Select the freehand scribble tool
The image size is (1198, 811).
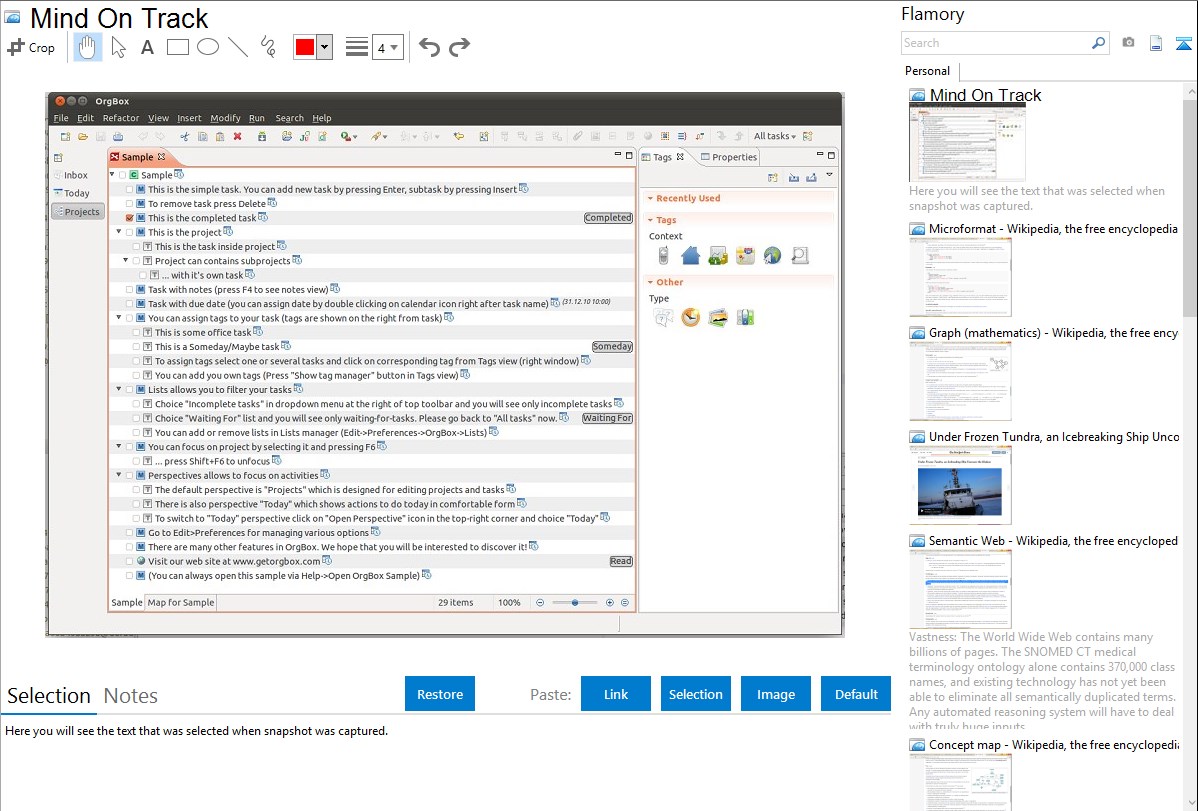(268, 47)
